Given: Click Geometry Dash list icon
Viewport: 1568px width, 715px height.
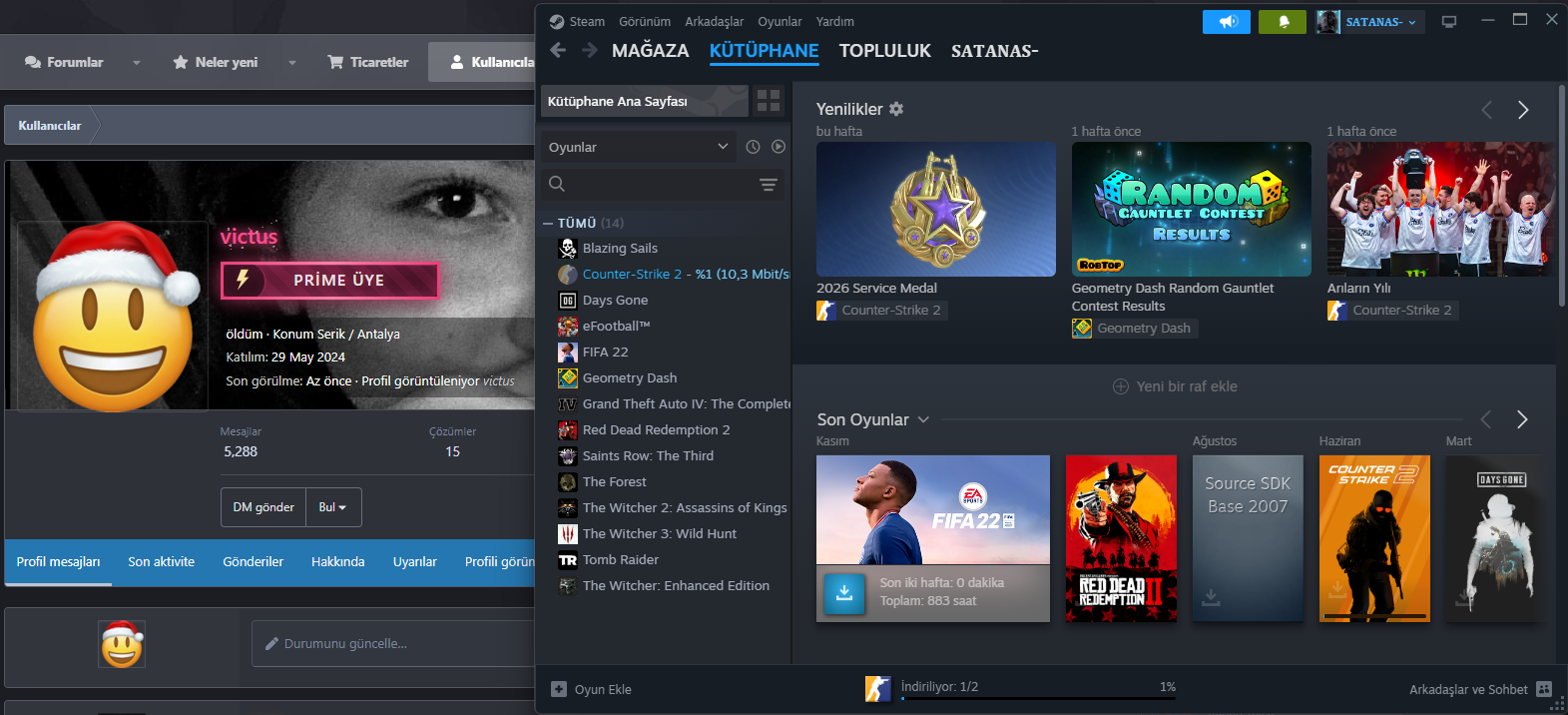Looking at the screenshot, I should pos(568,377).
